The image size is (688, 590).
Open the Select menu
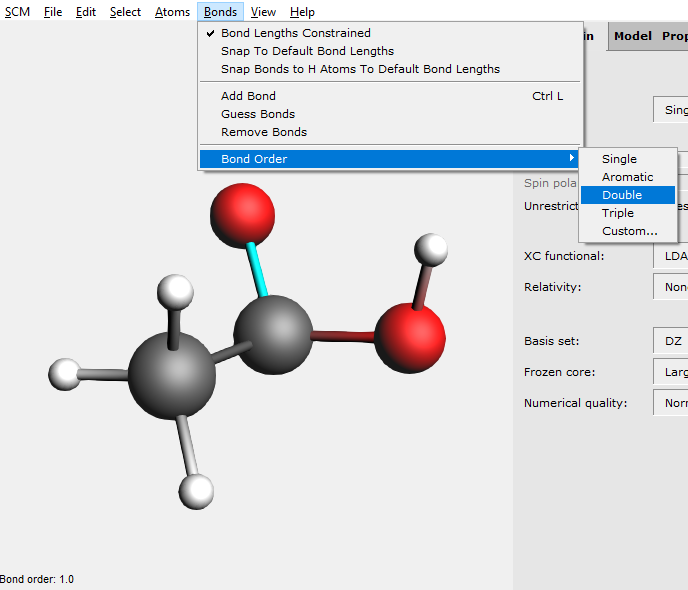[125, 12]
